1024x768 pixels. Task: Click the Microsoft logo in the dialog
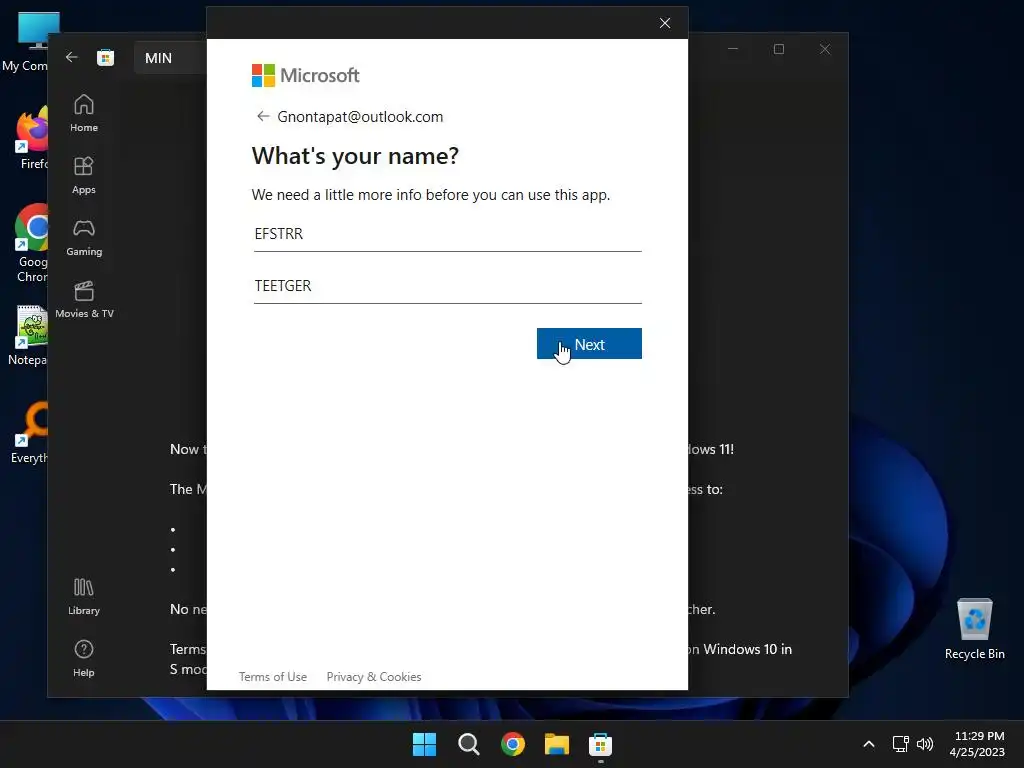pyautogui.click(x=305, y=76)
